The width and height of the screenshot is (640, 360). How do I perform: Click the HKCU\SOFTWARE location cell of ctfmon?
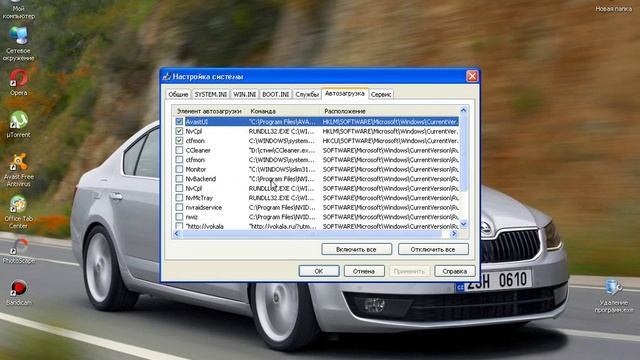[x=391, y=140]
